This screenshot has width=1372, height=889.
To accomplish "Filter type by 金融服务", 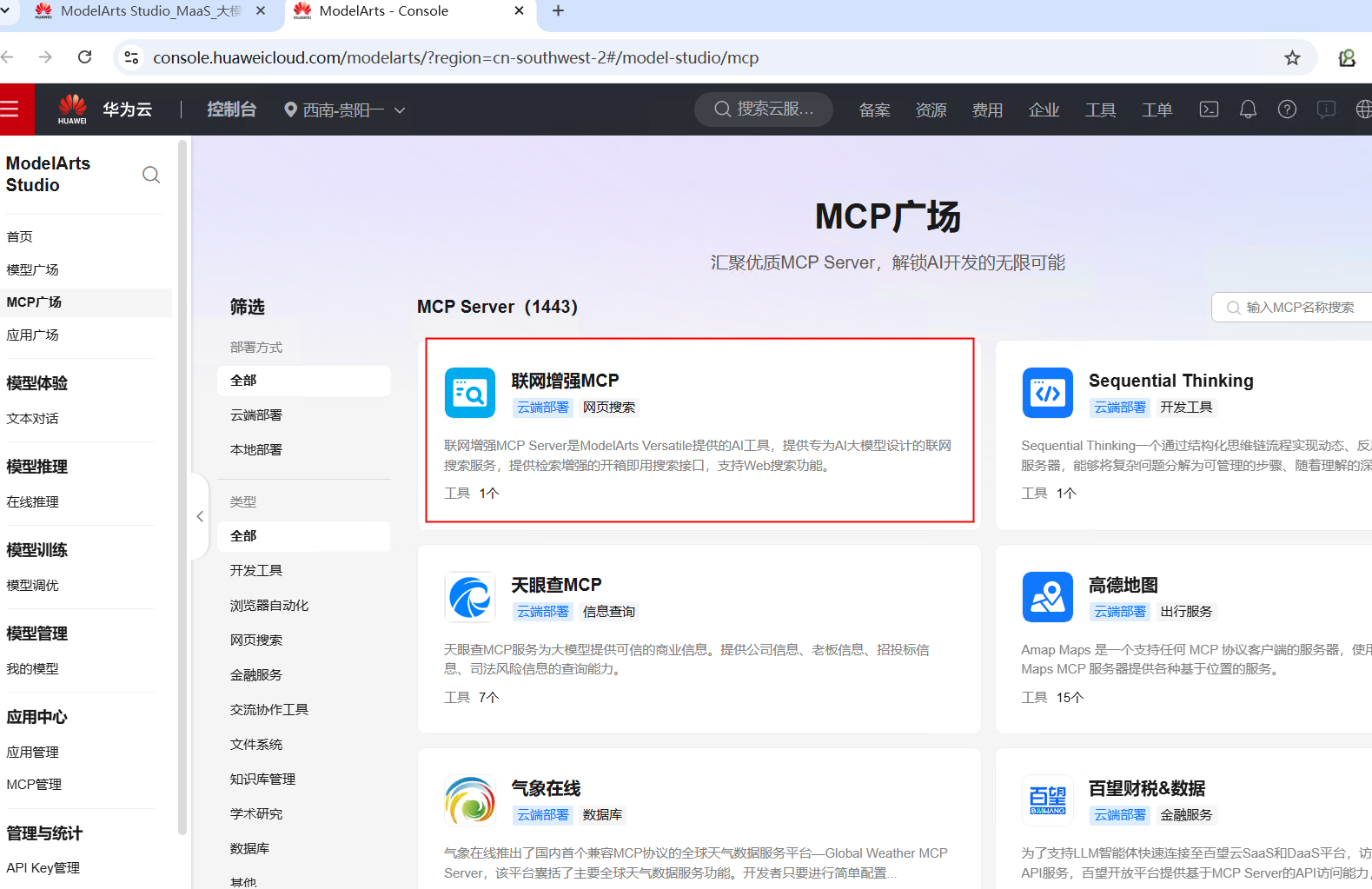I will click(256, 674).
